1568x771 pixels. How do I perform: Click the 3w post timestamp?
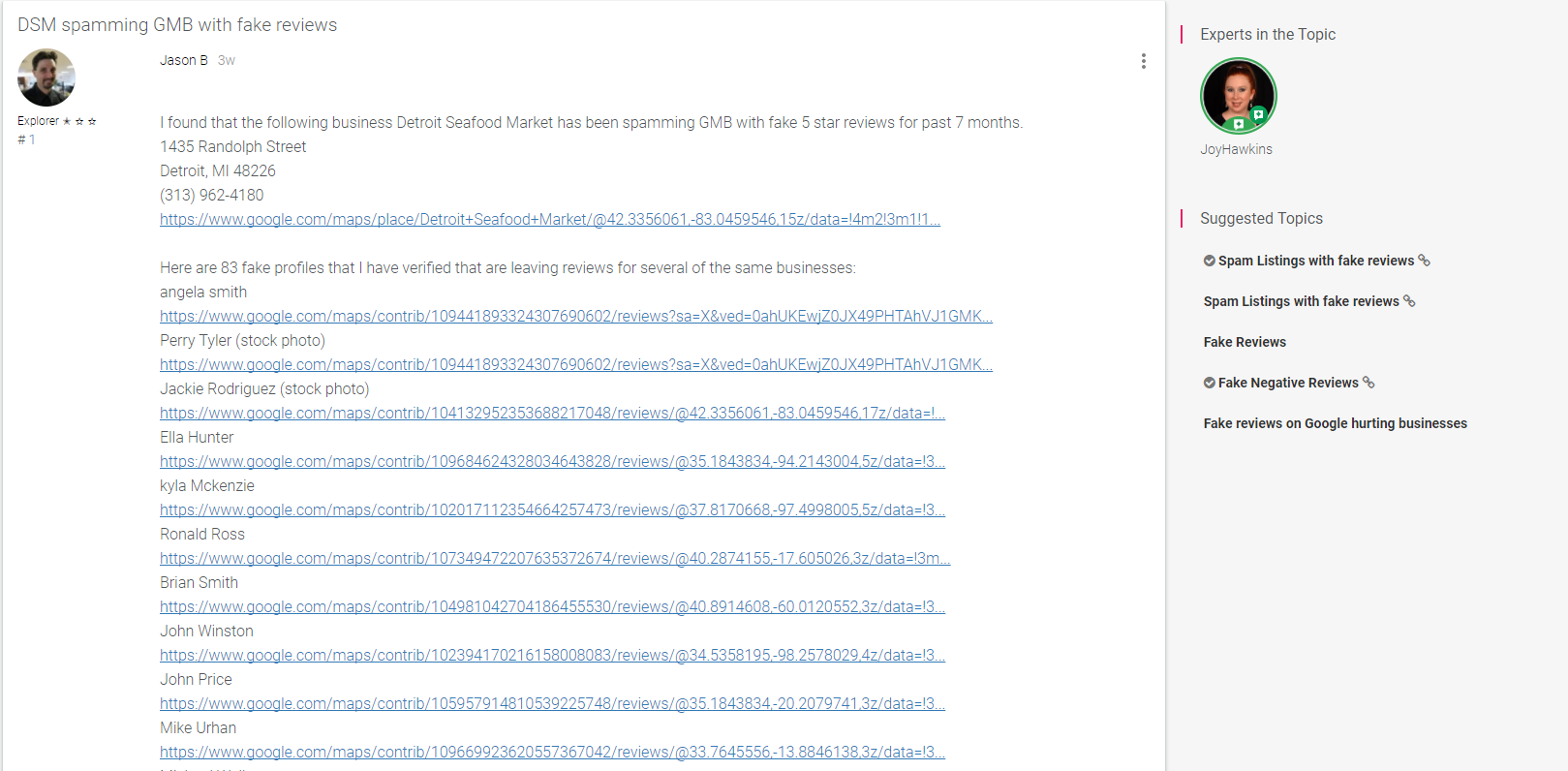click(227, 60)
